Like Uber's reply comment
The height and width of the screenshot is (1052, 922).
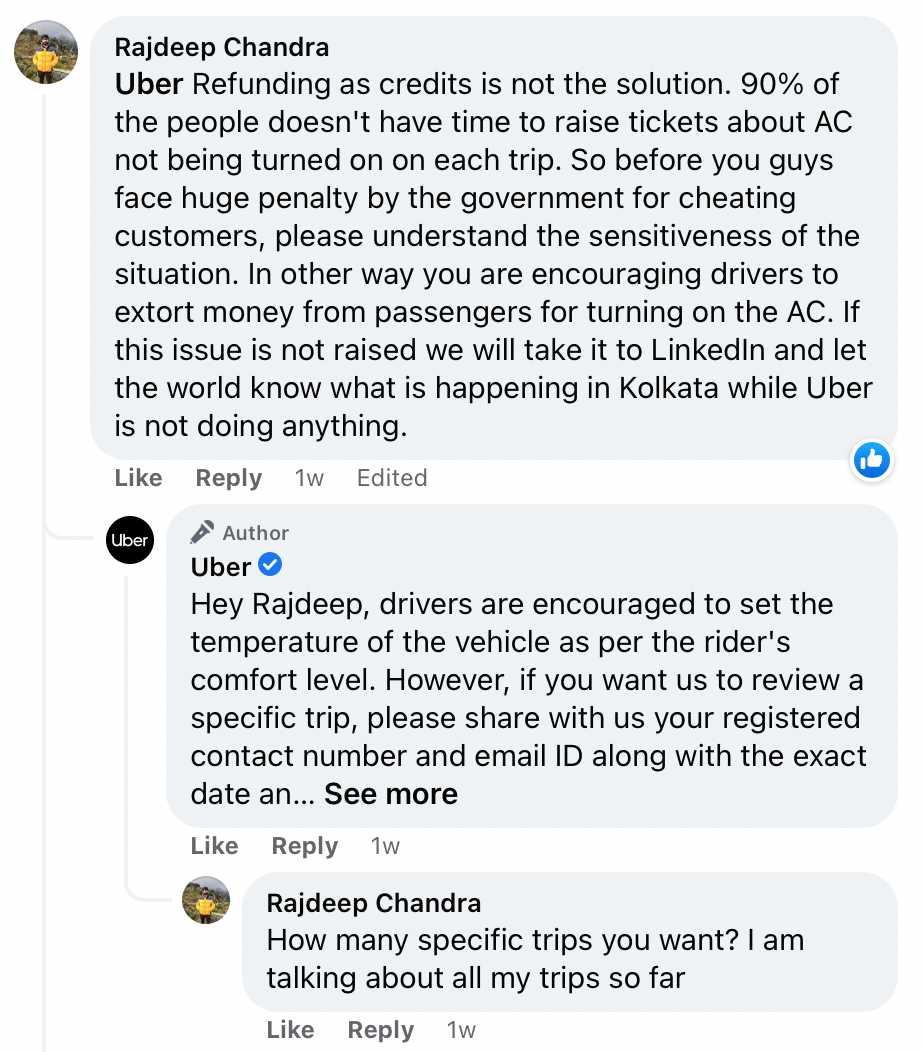click(x=214, y=846)
